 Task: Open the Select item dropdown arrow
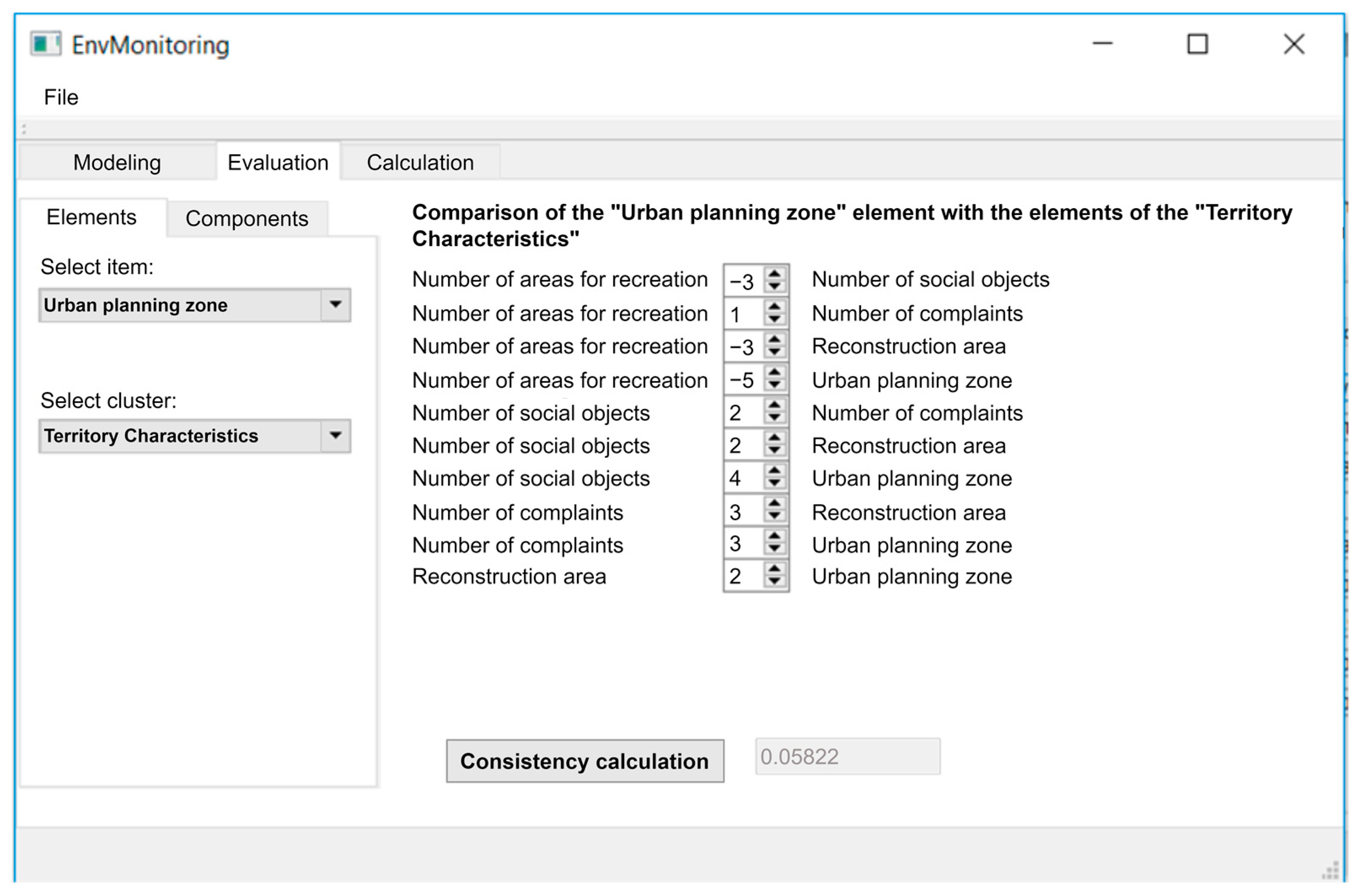335,305
